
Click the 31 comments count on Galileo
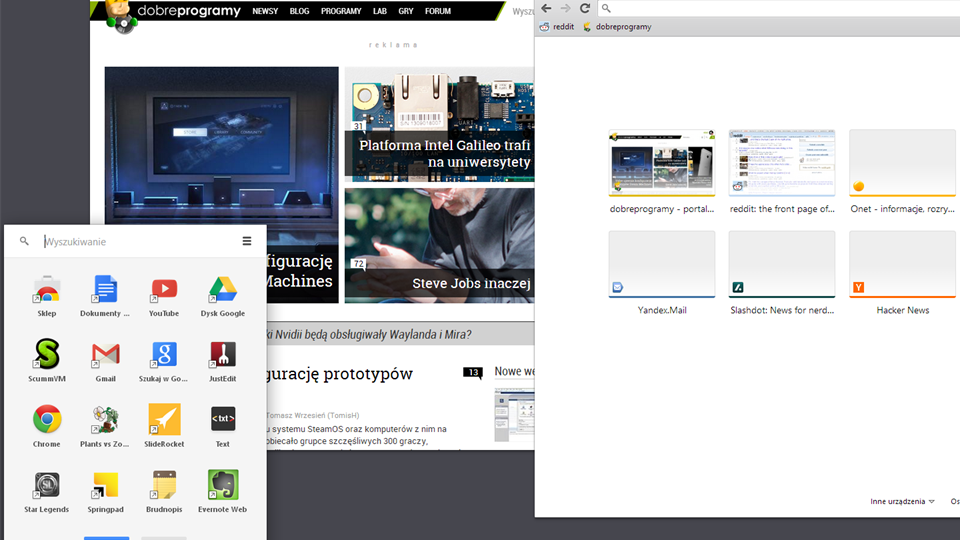pos(358,126)
